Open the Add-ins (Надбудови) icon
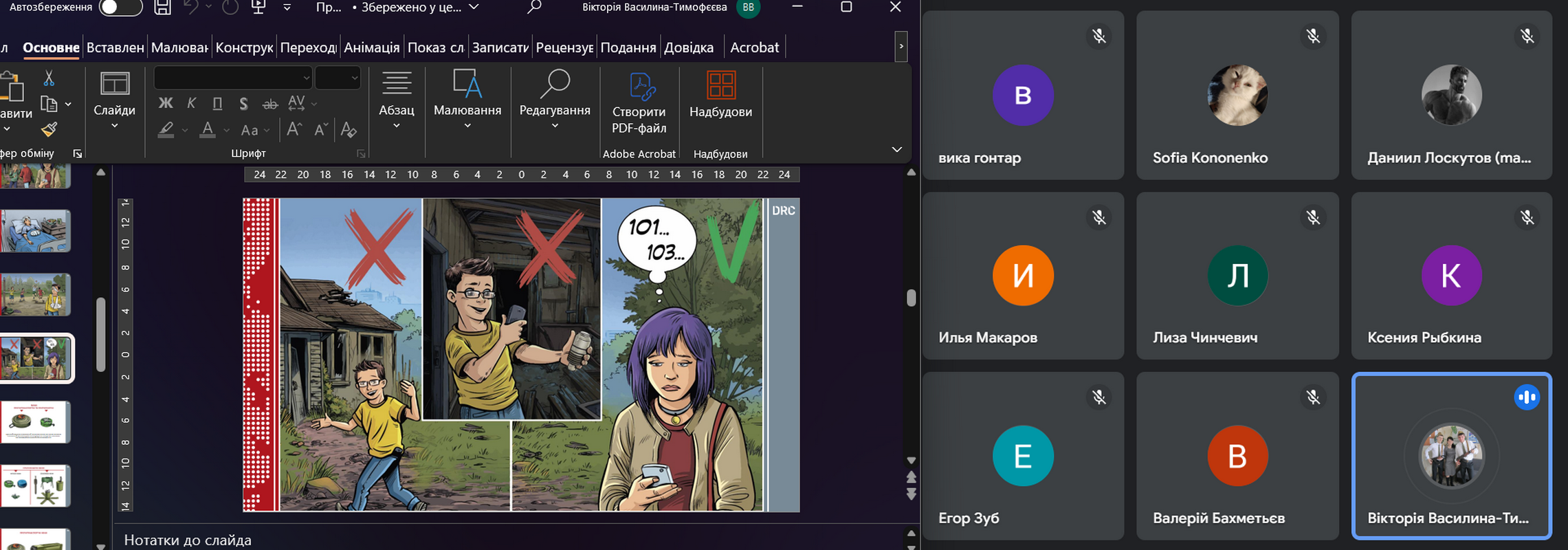Image resolution: width=1568 pixels, height=550 pixels. click(720, 95)
